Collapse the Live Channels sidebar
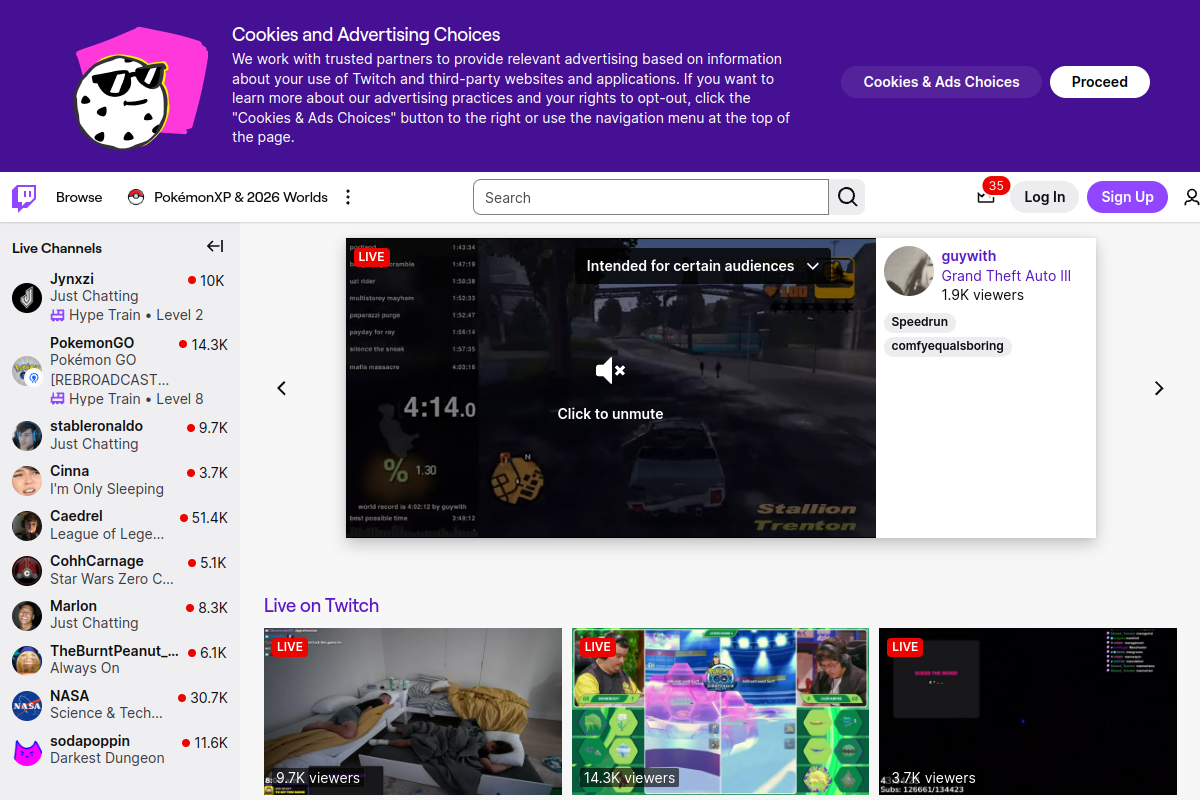This screenshot has height=800, width=1200. pos(215,247)
